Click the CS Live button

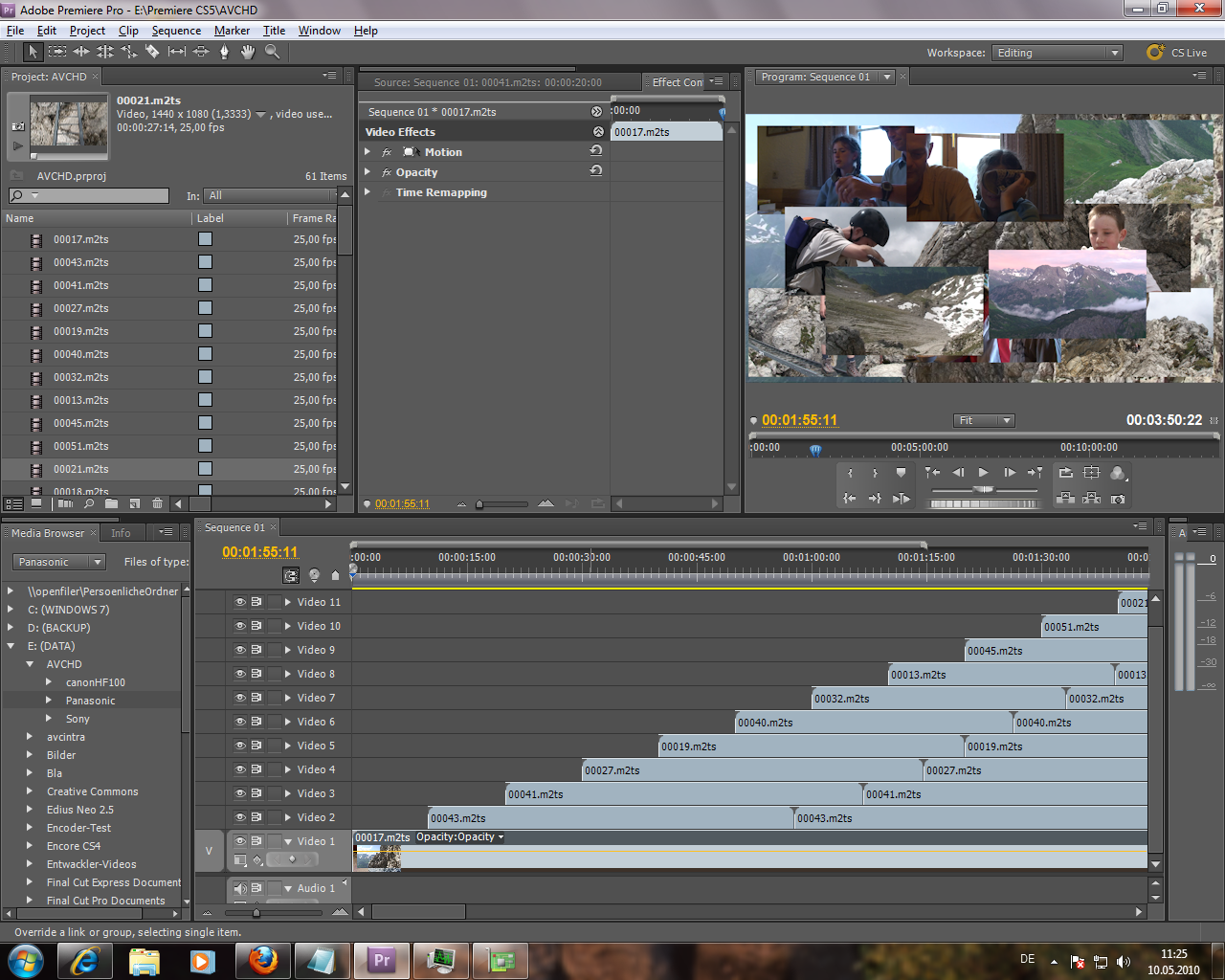pyautogui.click(x=1177, y=53)
